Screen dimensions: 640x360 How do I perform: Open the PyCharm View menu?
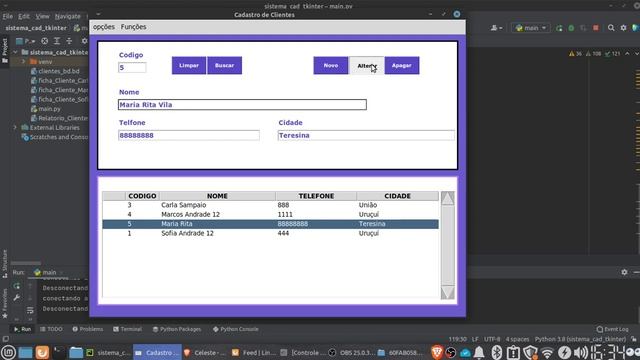point(42,16)
